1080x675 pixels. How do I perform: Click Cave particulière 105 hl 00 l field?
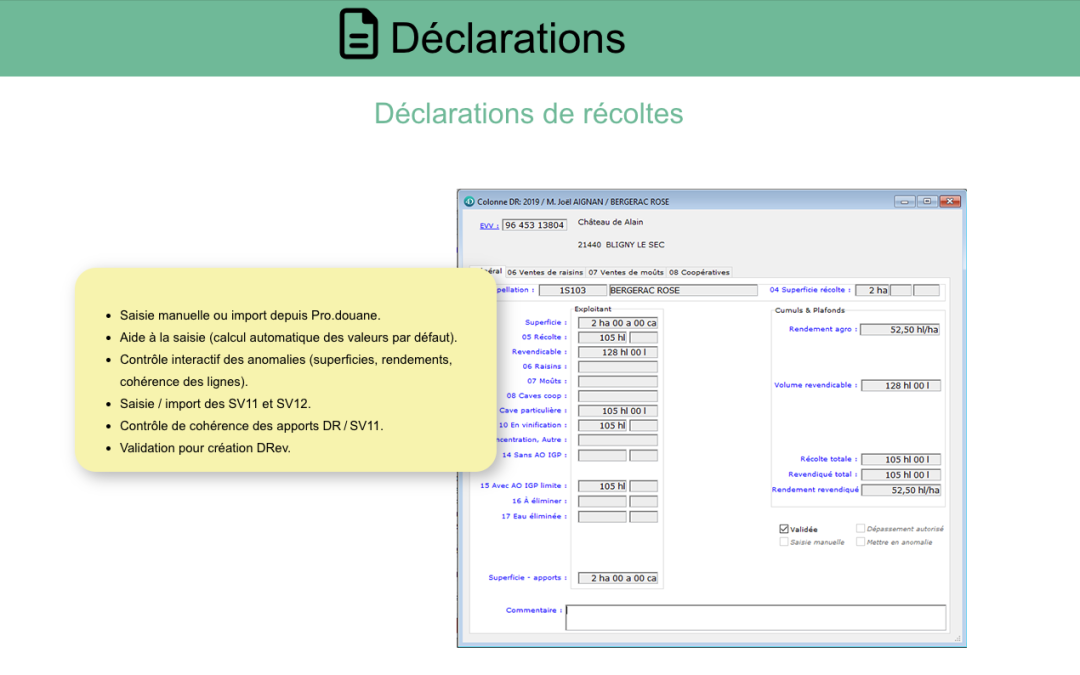(x=618, y=411)
